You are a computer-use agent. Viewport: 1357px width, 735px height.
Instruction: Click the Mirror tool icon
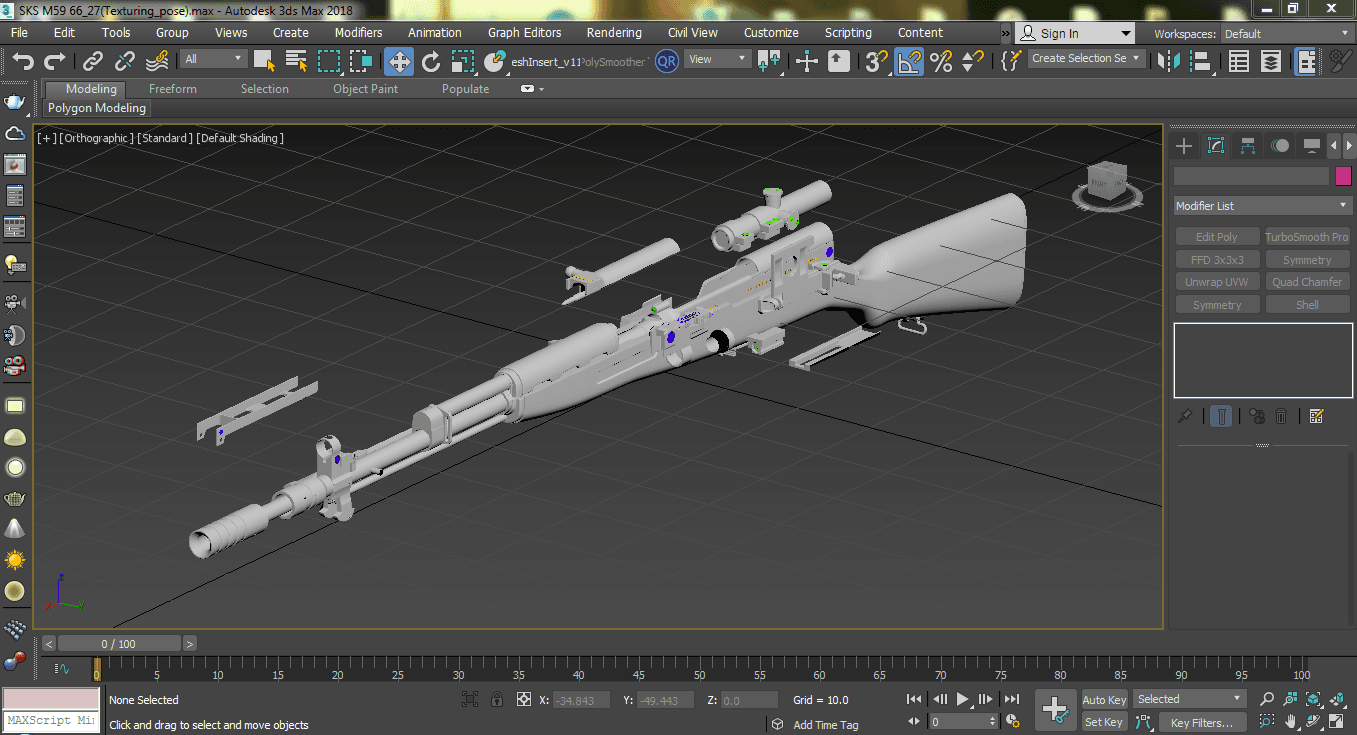(1168, 62)
